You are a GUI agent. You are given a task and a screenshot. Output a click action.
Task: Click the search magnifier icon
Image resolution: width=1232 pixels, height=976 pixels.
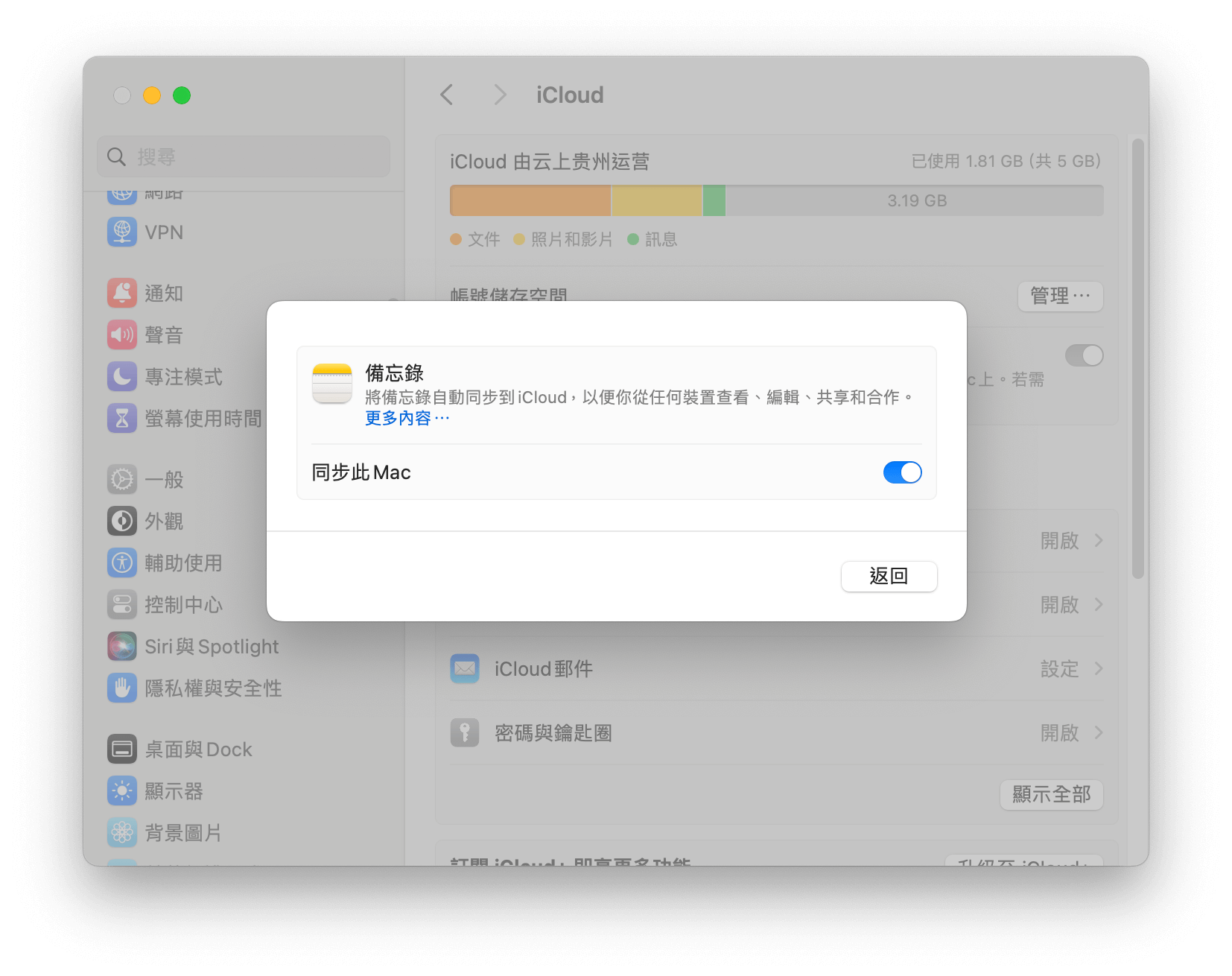[117, 156]
